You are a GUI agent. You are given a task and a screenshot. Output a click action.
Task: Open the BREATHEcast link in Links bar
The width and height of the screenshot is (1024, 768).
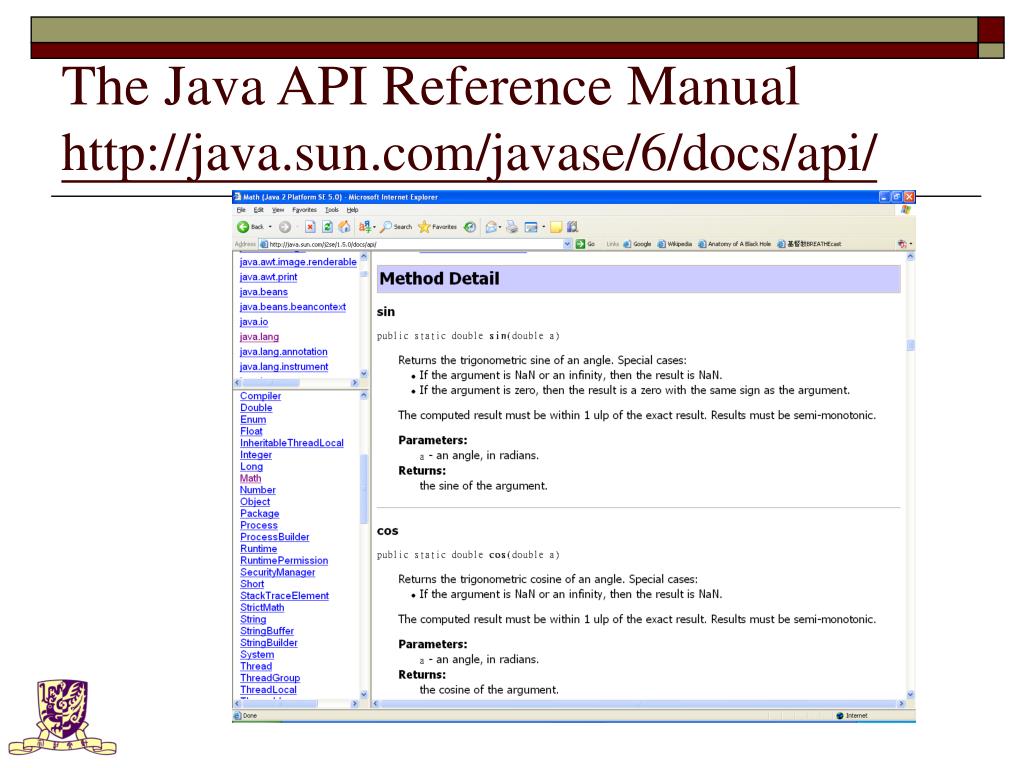pos(809,244)
